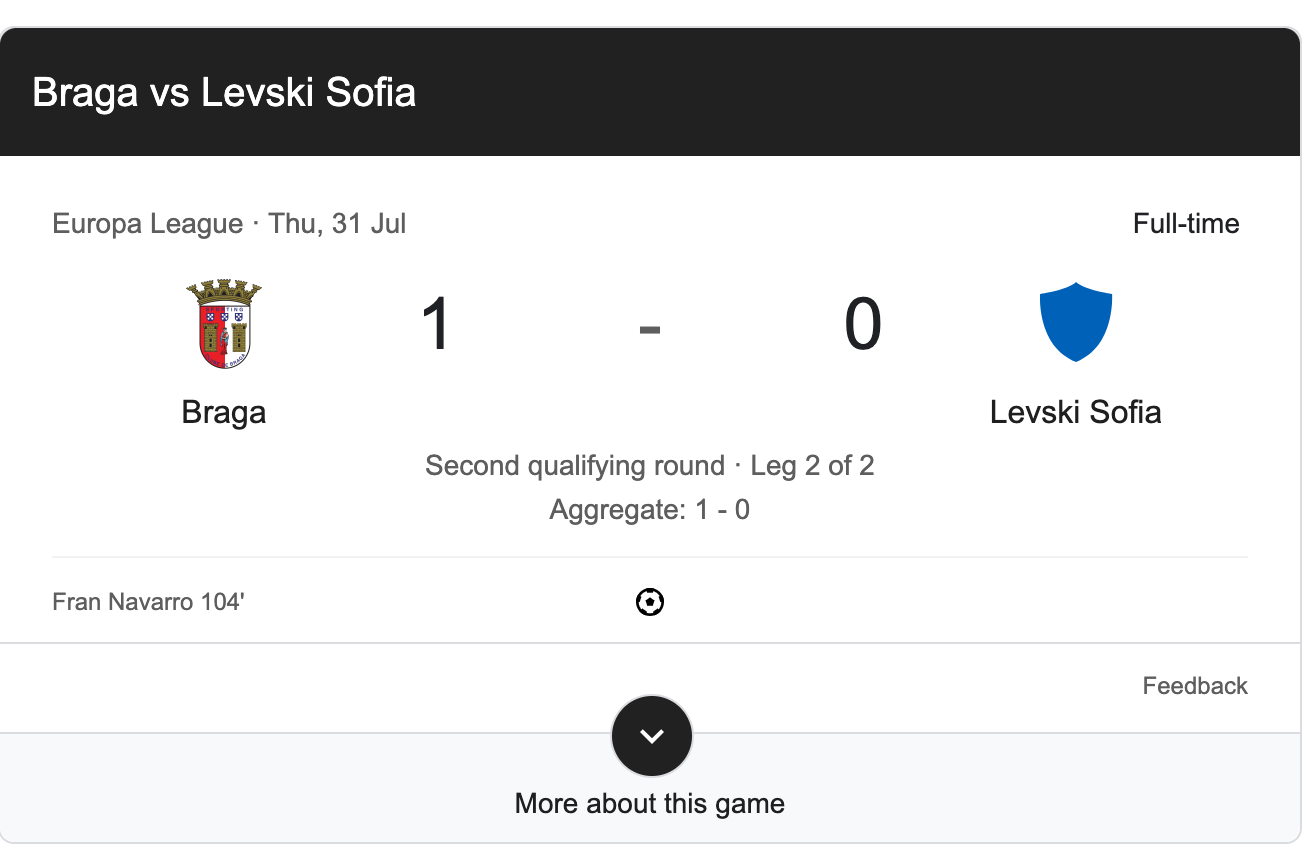Click Braga's score of 1
The image size is (1306, 852).
pyautogui.click(x=437, y=325)
